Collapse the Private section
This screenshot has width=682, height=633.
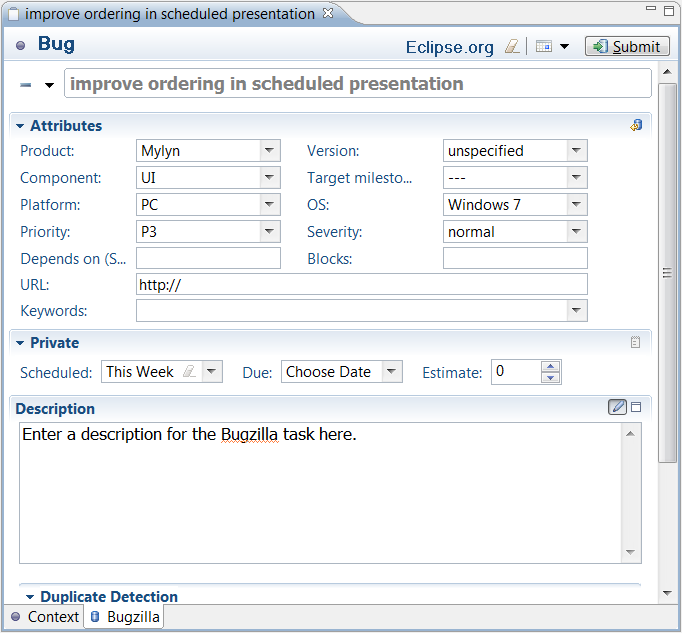(20, 343)
